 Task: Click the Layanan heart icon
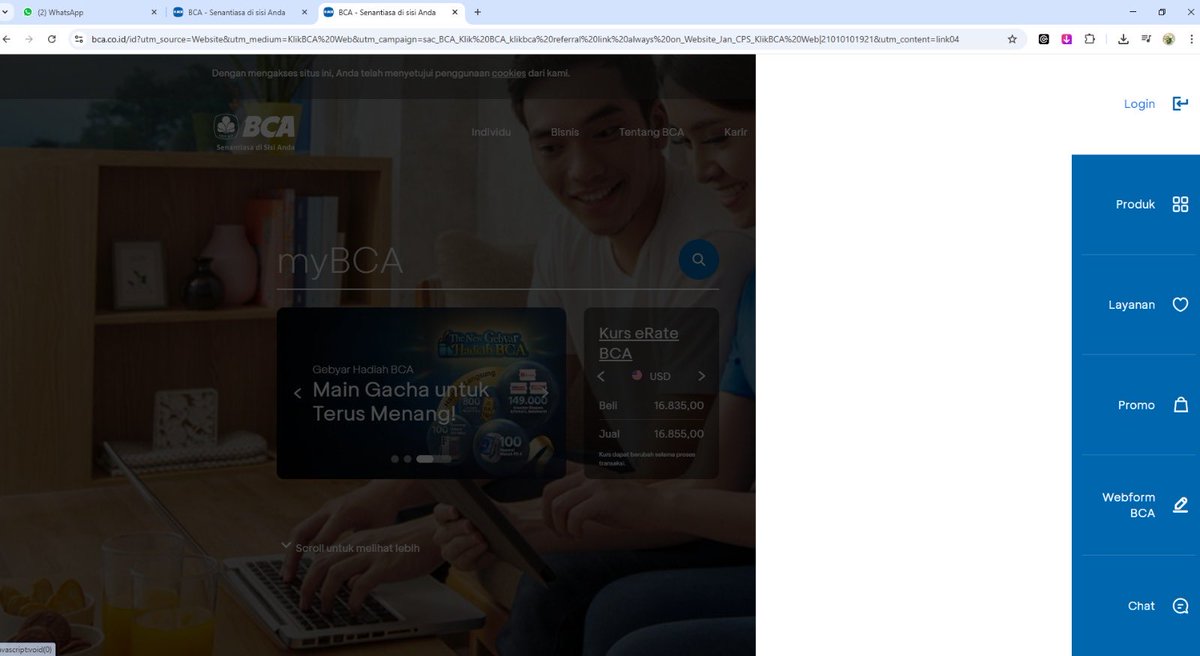[1180, 305]
